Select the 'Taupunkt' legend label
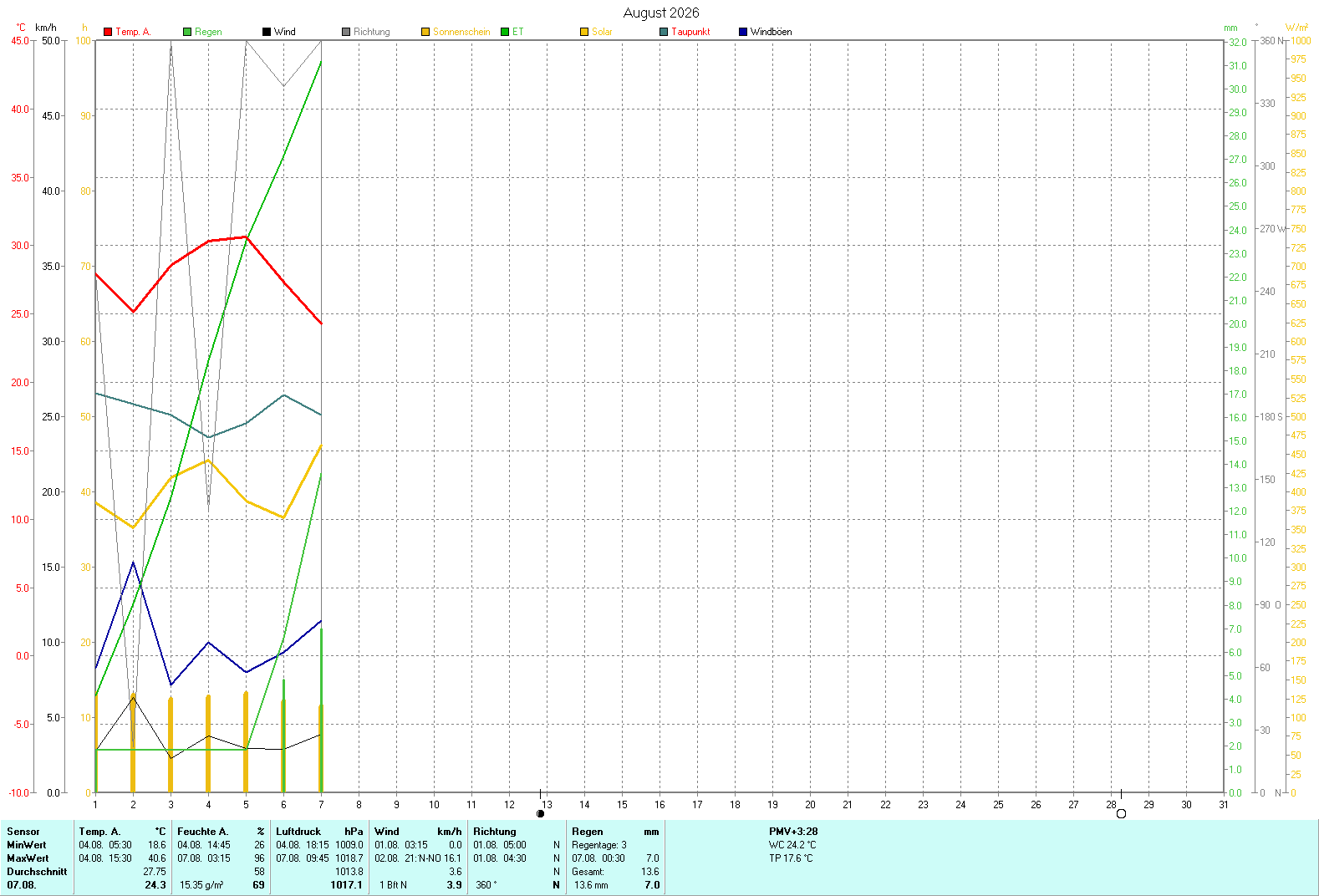This screenshot has width=1319, height=896. tap(690, 32)
